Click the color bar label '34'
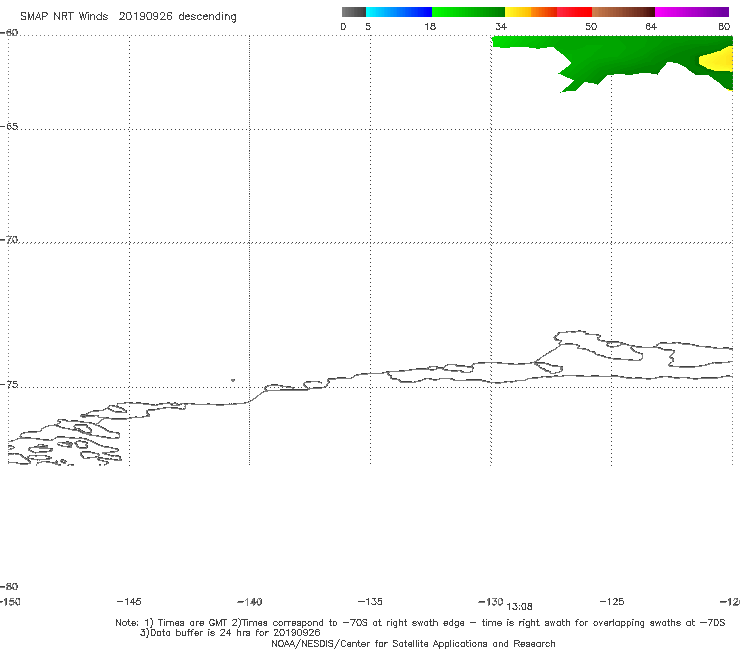740x650 pixels. click(x=501, y=26)
